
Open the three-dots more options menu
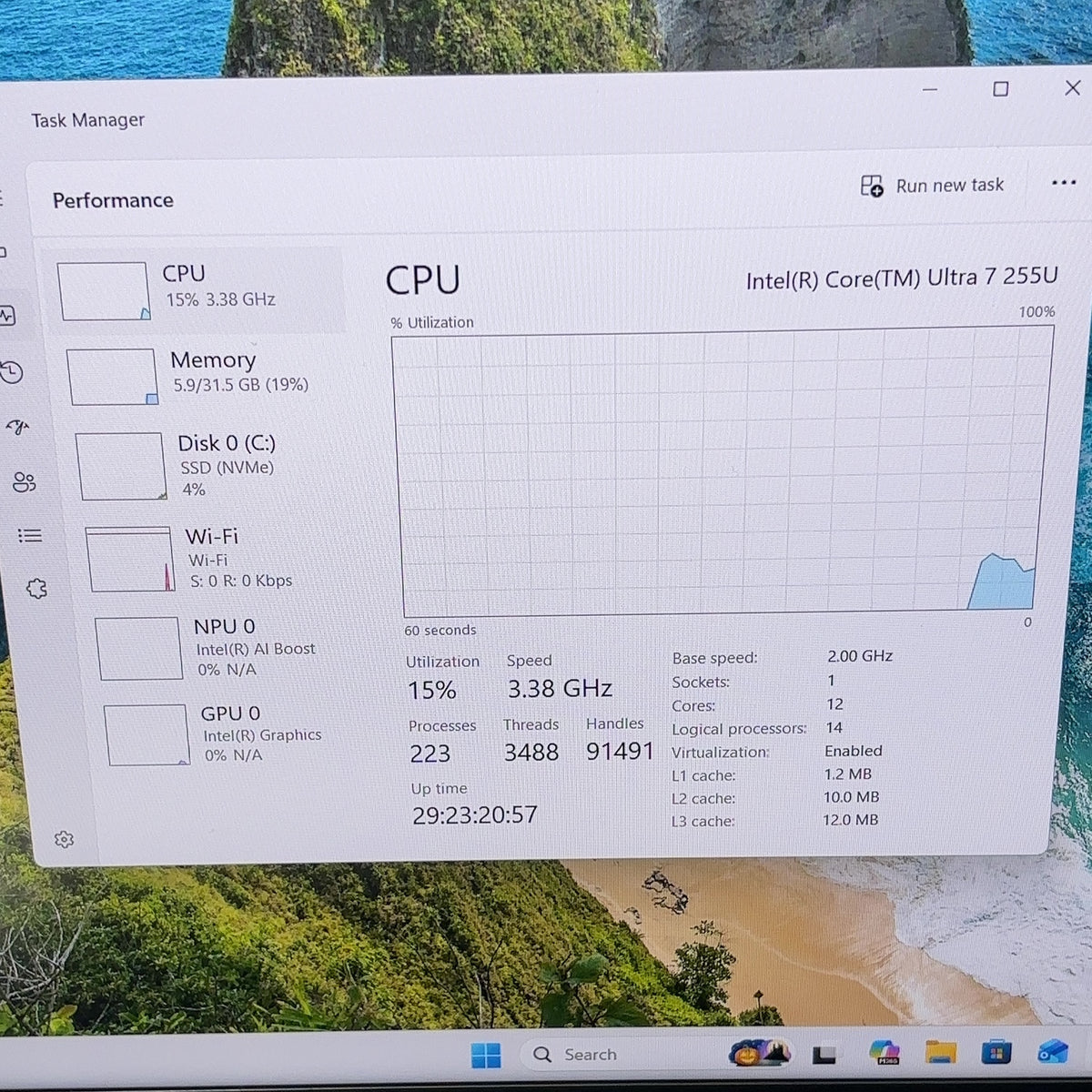(1063, 183)
